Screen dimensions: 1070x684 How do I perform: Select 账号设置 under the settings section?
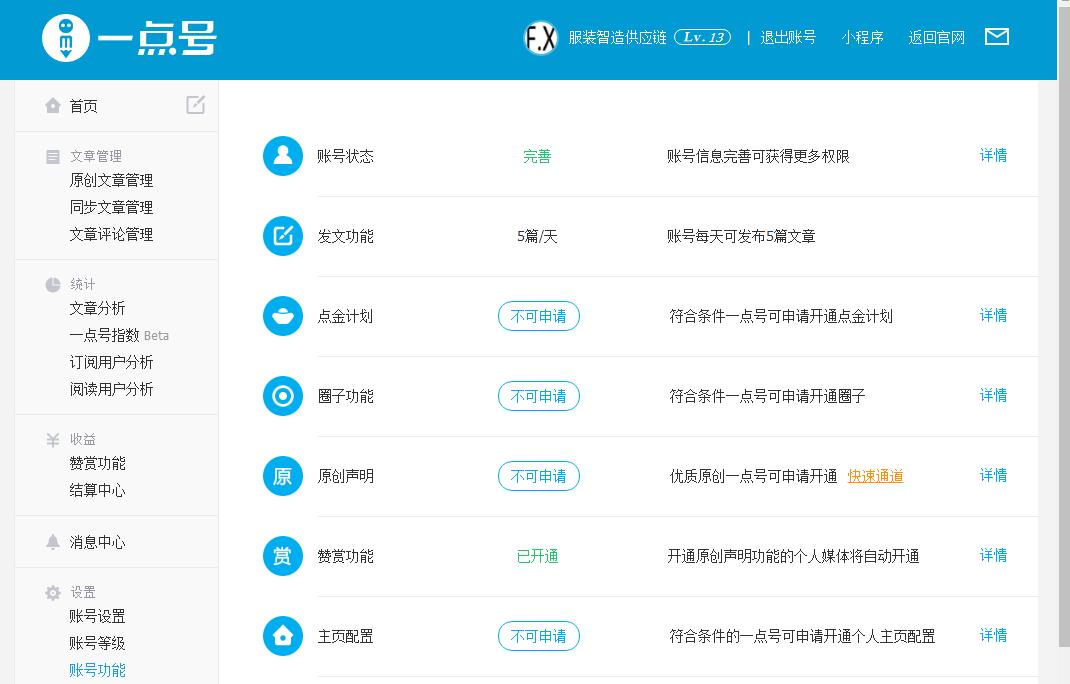[97, 616]
